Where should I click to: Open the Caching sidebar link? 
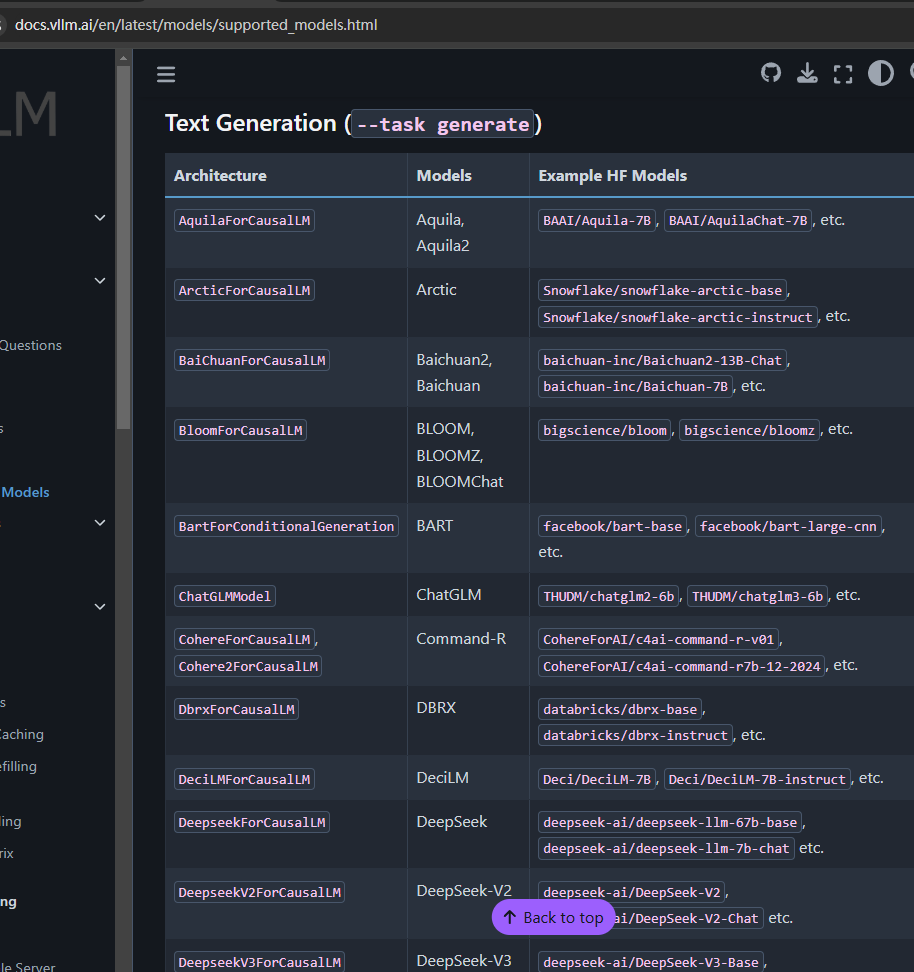(x=22, y=734)
